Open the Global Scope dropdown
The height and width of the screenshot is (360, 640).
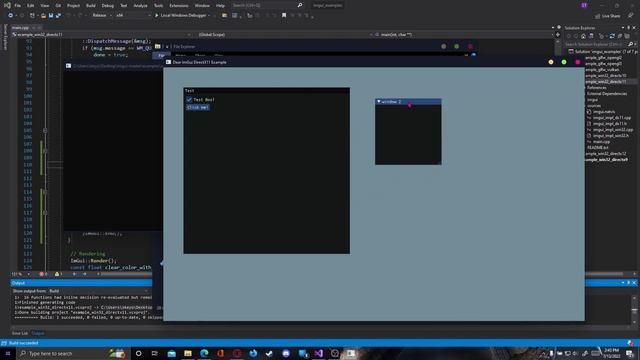pyautogui.click(x=284, y=35)
